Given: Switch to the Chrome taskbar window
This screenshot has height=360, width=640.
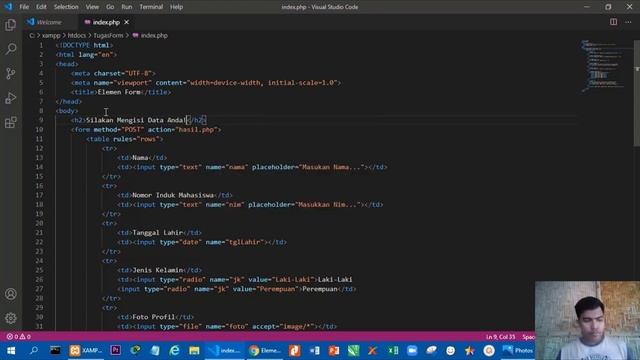Looking at the screenshot, I should tap(264, 351).
